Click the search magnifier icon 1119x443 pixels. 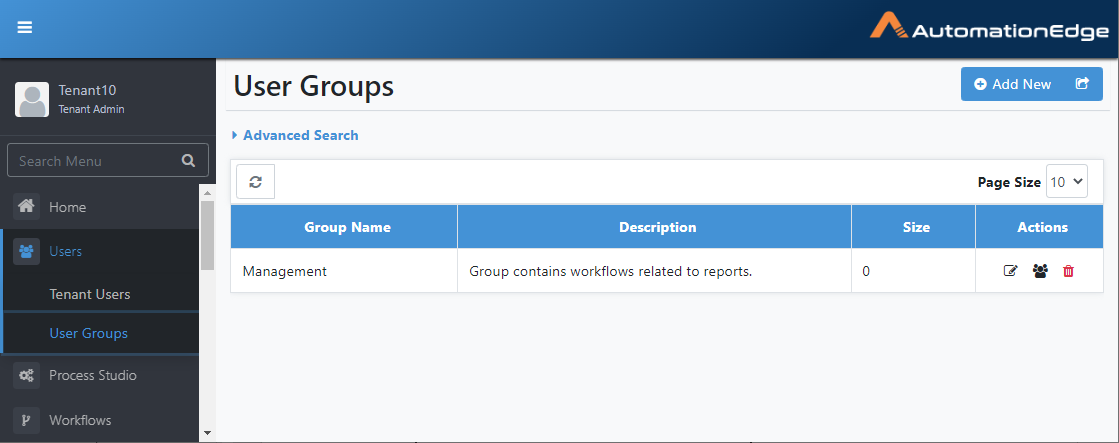(x=188, y=161)
